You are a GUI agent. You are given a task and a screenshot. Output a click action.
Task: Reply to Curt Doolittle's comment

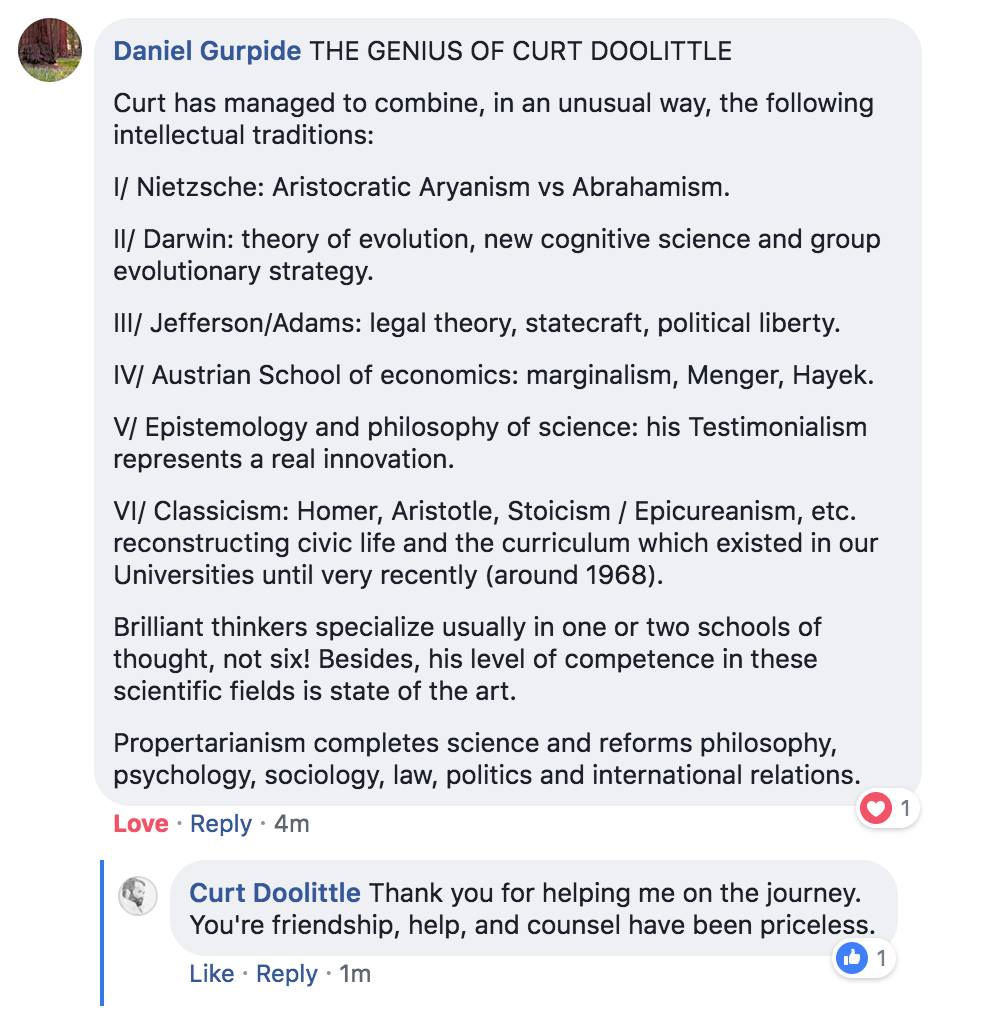tap(287, 974)
